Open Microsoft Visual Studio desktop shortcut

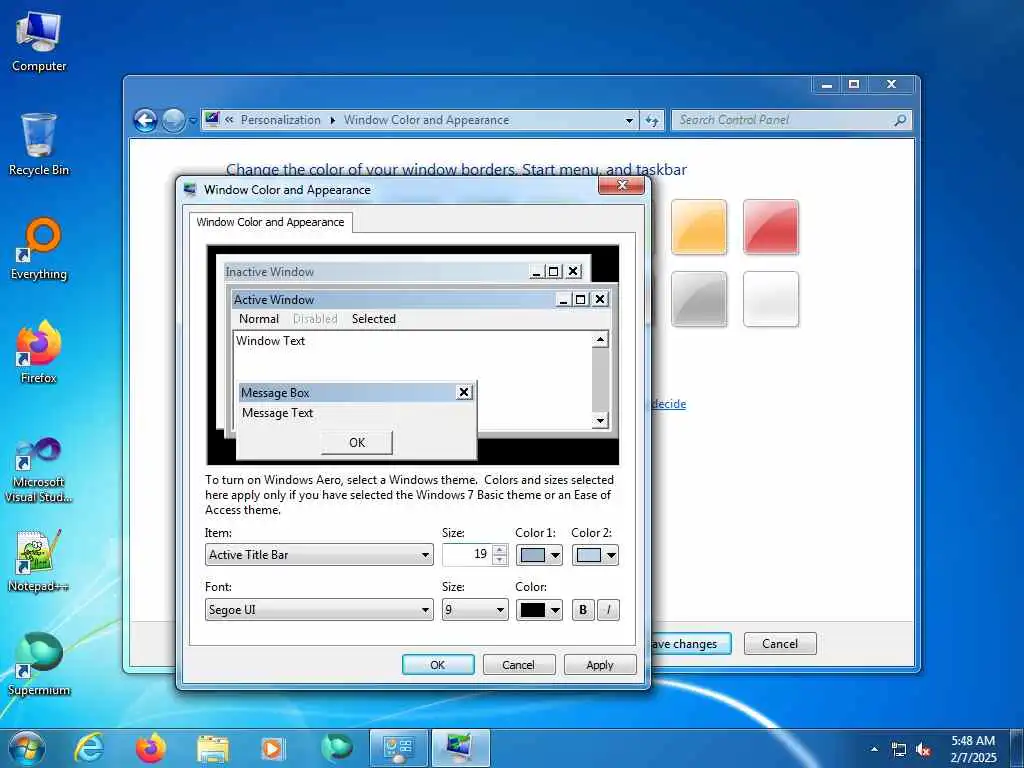(x=39, y=470)
